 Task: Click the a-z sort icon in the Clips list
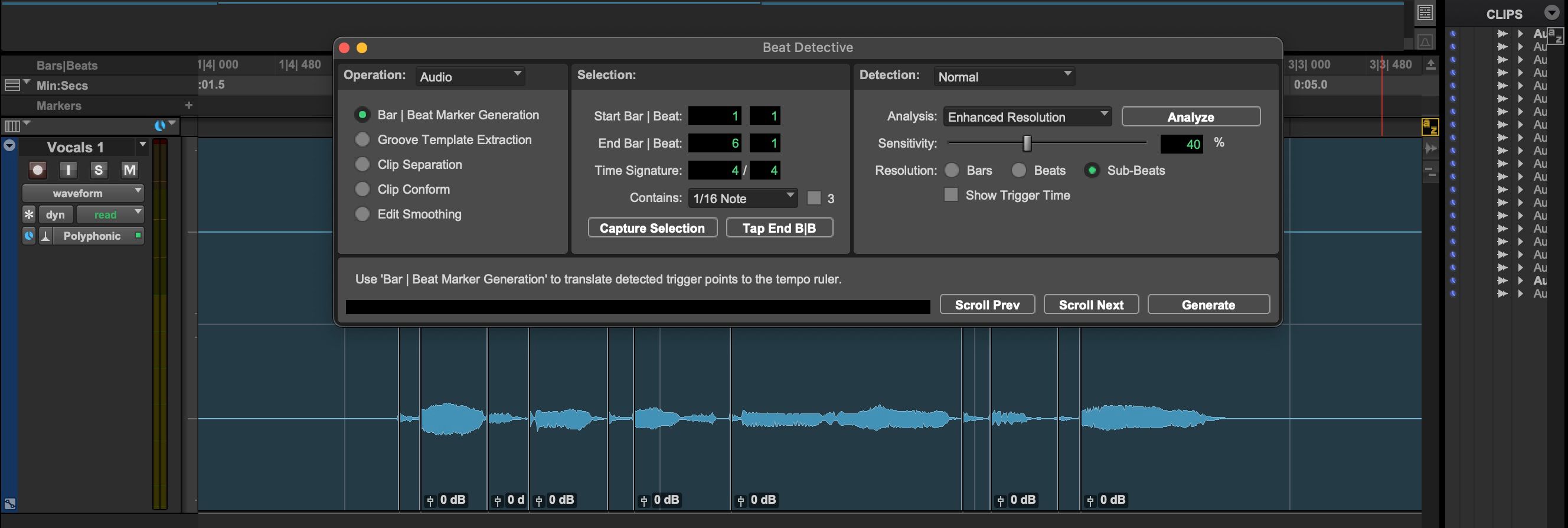1554,36
